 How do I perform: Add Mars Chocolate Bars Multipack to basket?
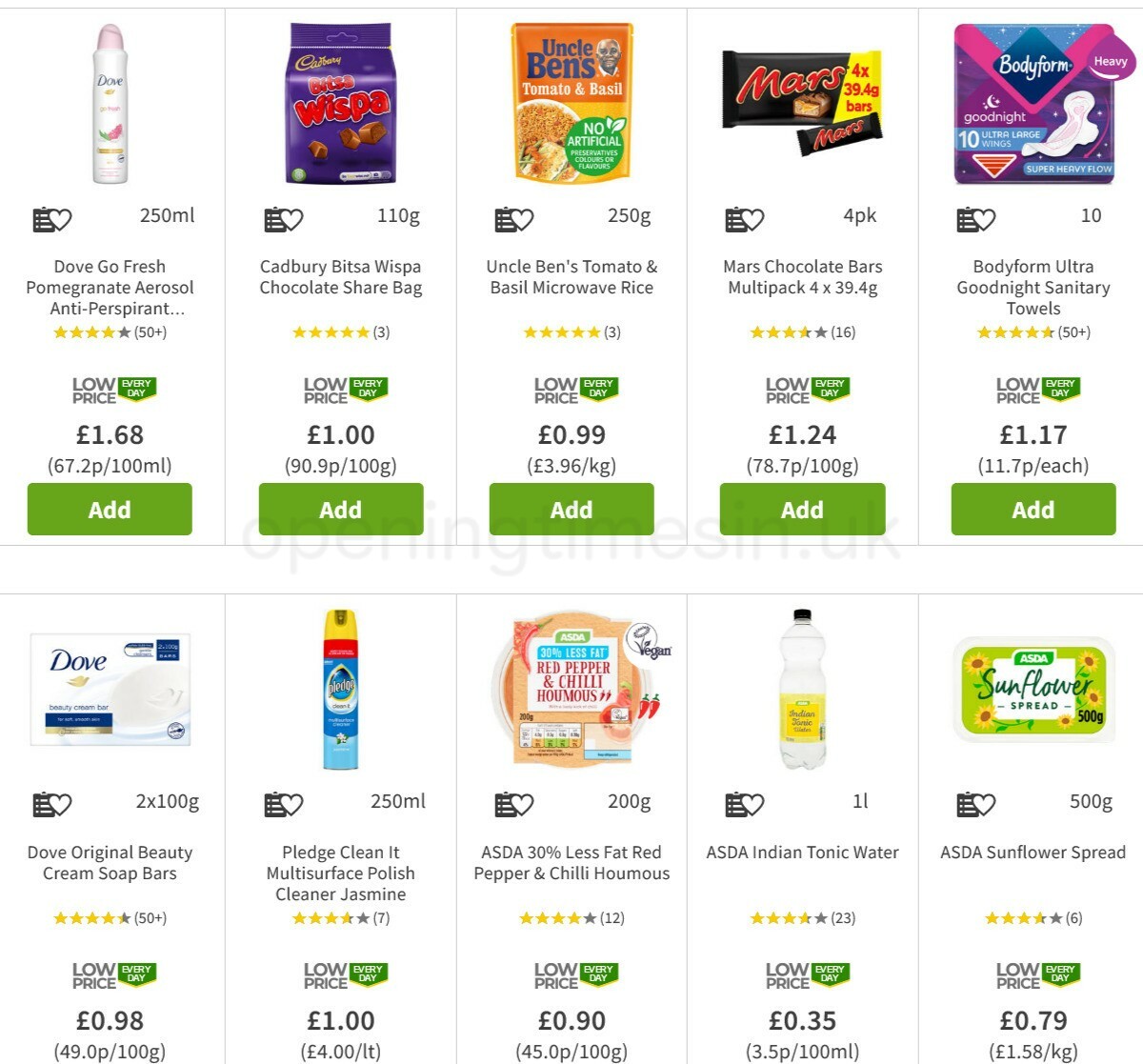[802, 509]
